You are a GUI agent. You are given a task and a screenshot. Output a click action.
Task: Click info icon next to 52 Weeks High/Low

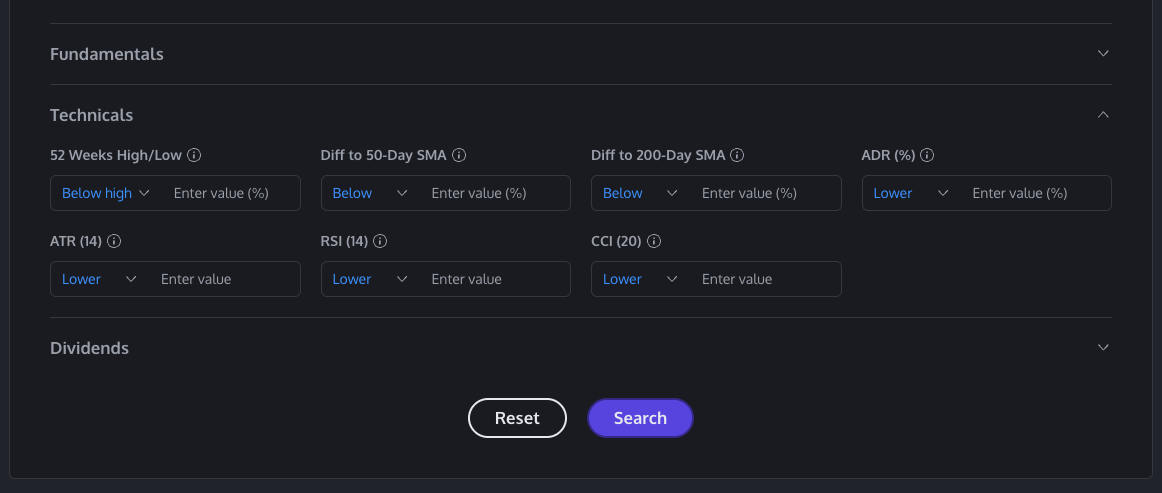(x=195, y=156)
